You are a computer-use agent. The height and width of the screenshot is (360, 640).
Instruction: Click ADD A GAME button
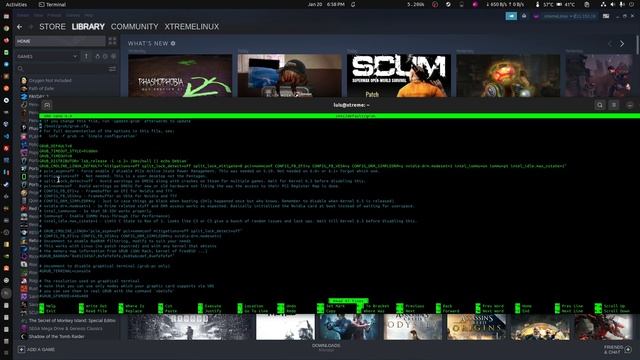tap(36, 349)
